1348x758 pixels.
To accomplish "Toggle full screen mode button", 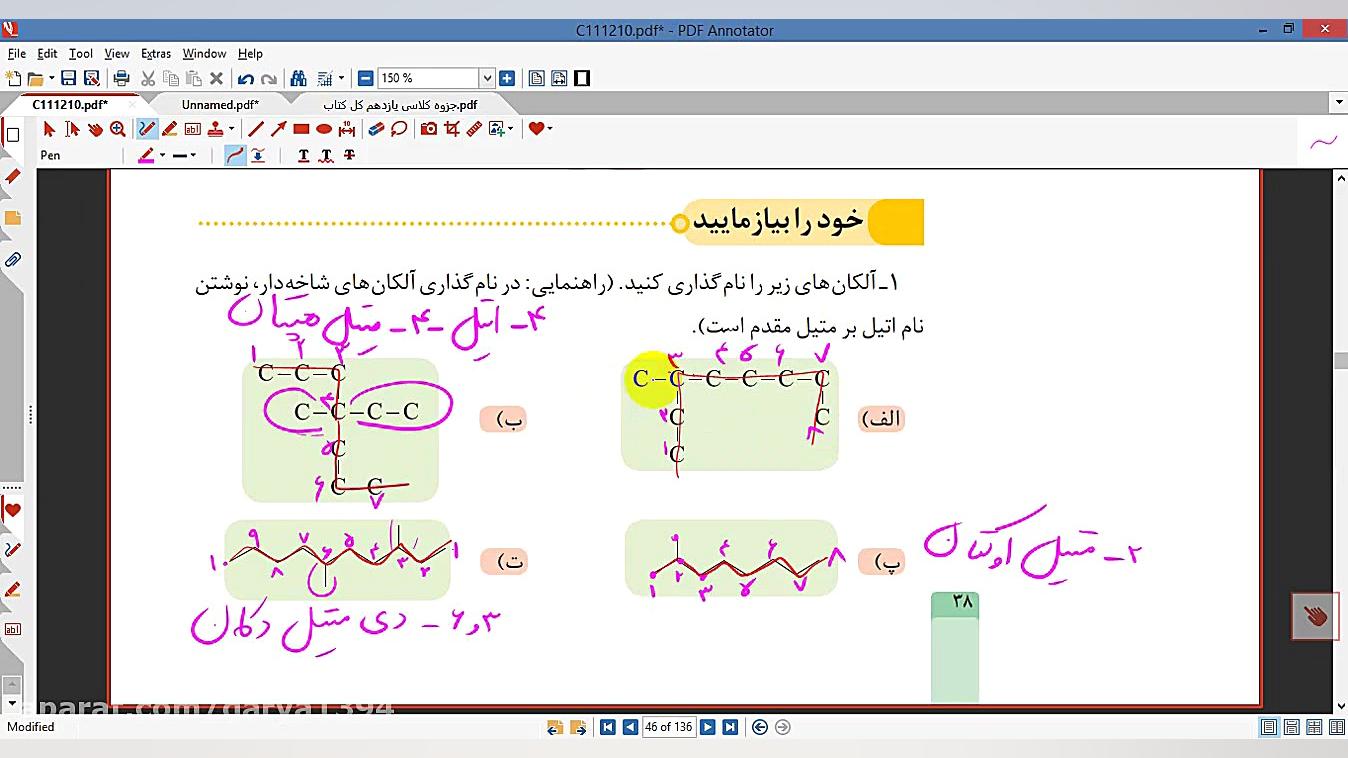I will tap(582, 78).
